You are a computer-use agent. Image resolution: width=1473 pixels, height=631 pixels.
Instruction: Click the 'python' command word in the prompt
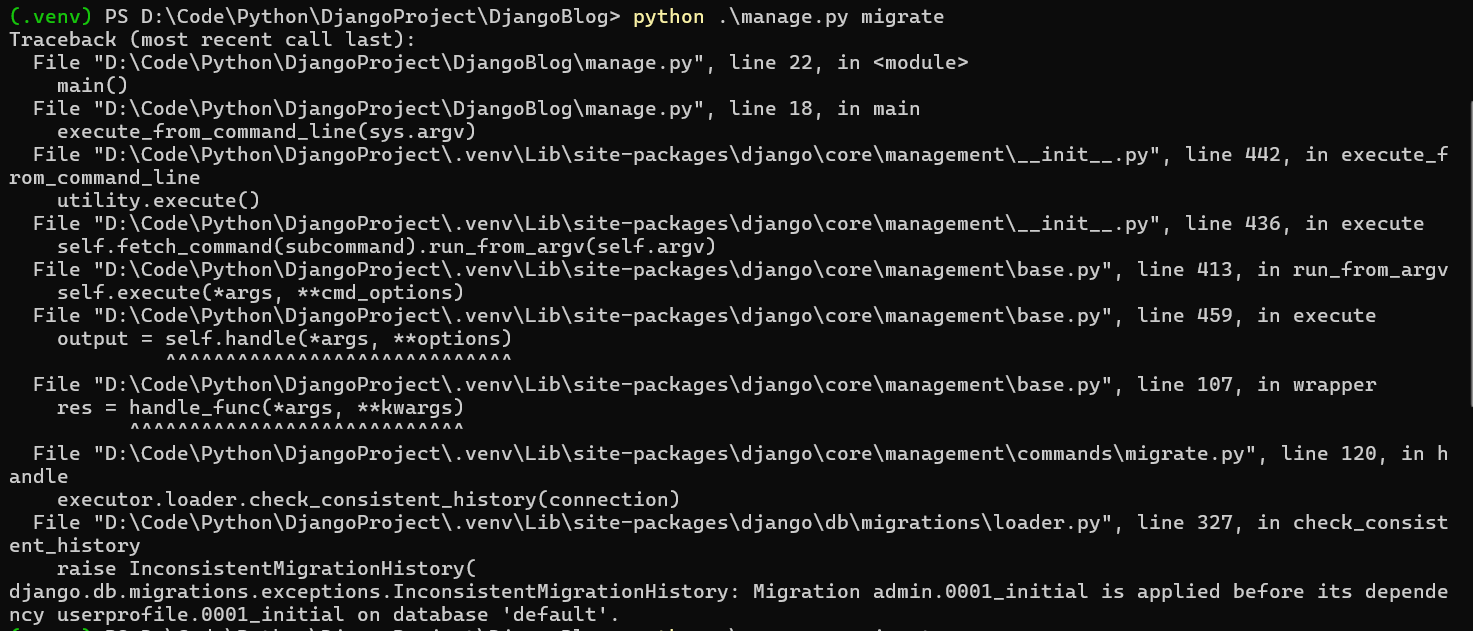[668, 17]
